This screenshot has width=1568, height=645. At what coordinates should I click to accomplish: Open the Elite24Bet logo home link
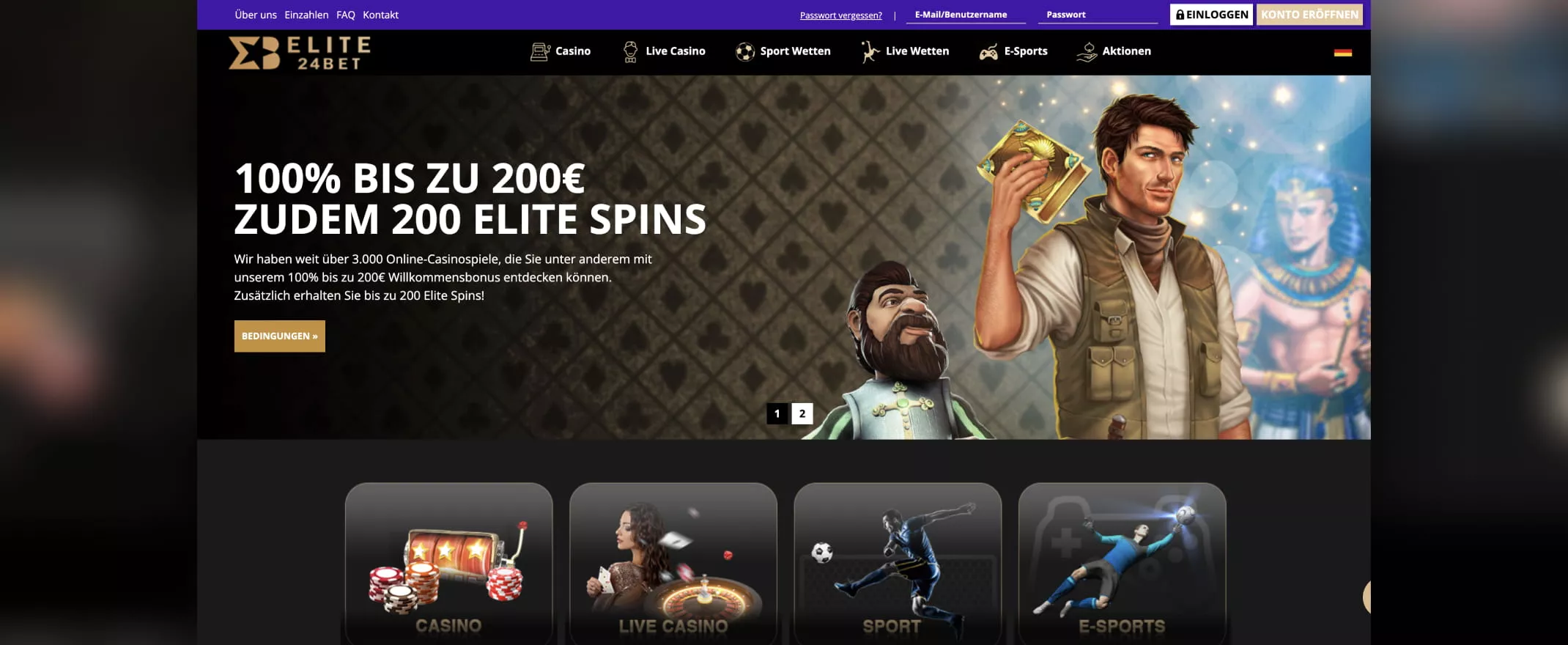click(299, 53)
